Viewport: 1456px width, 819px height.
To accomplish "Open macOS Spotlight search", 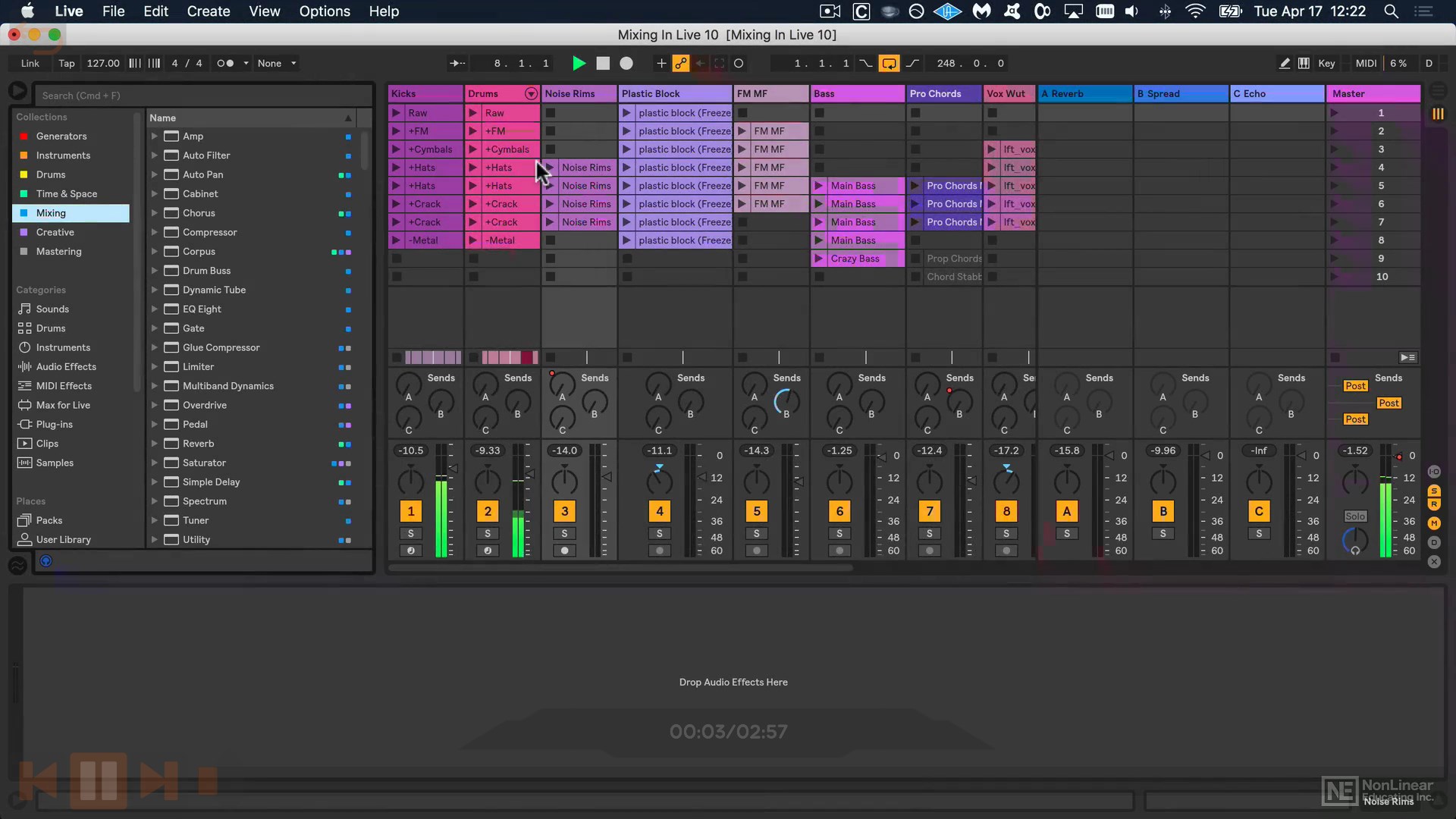I will (x=1391, y=11).
